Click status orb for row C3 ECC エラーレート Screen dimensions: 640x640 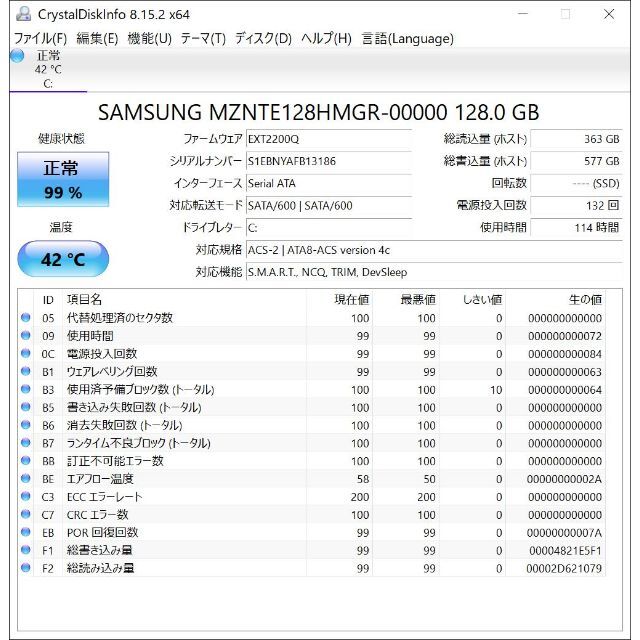coord(26,496)
